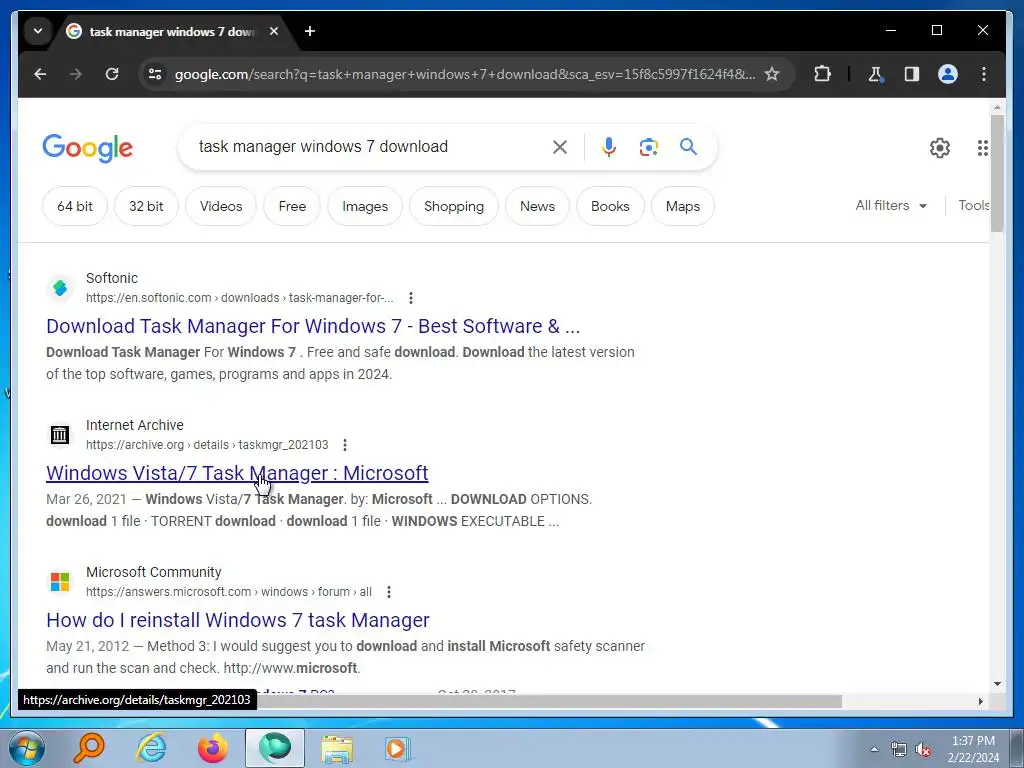
Task: Click the Softonic site name text
Action: (x=112, y=278)
